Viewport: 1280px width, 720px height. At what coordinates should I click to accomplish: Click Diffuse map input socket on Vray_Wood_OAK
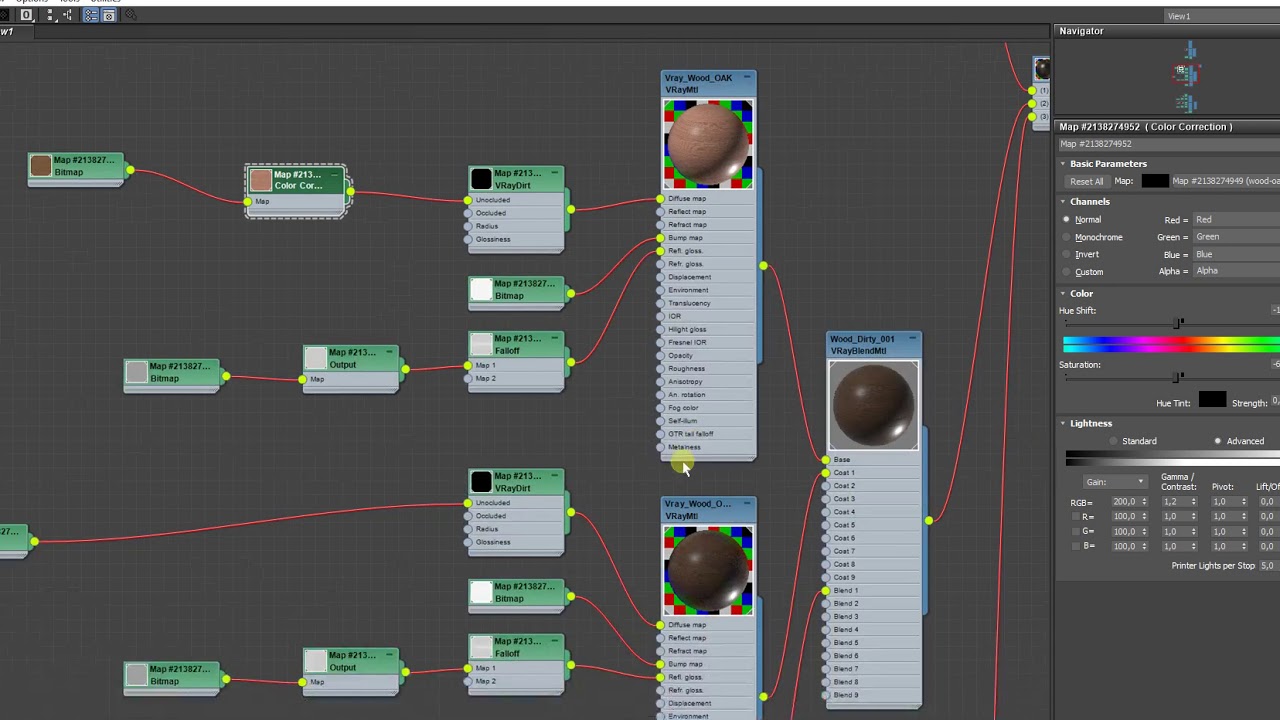[660, 199]
